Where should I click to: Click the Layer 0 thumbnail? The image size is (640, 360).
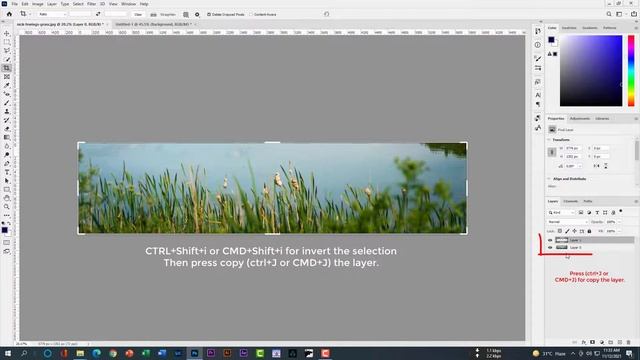[562, 247]
